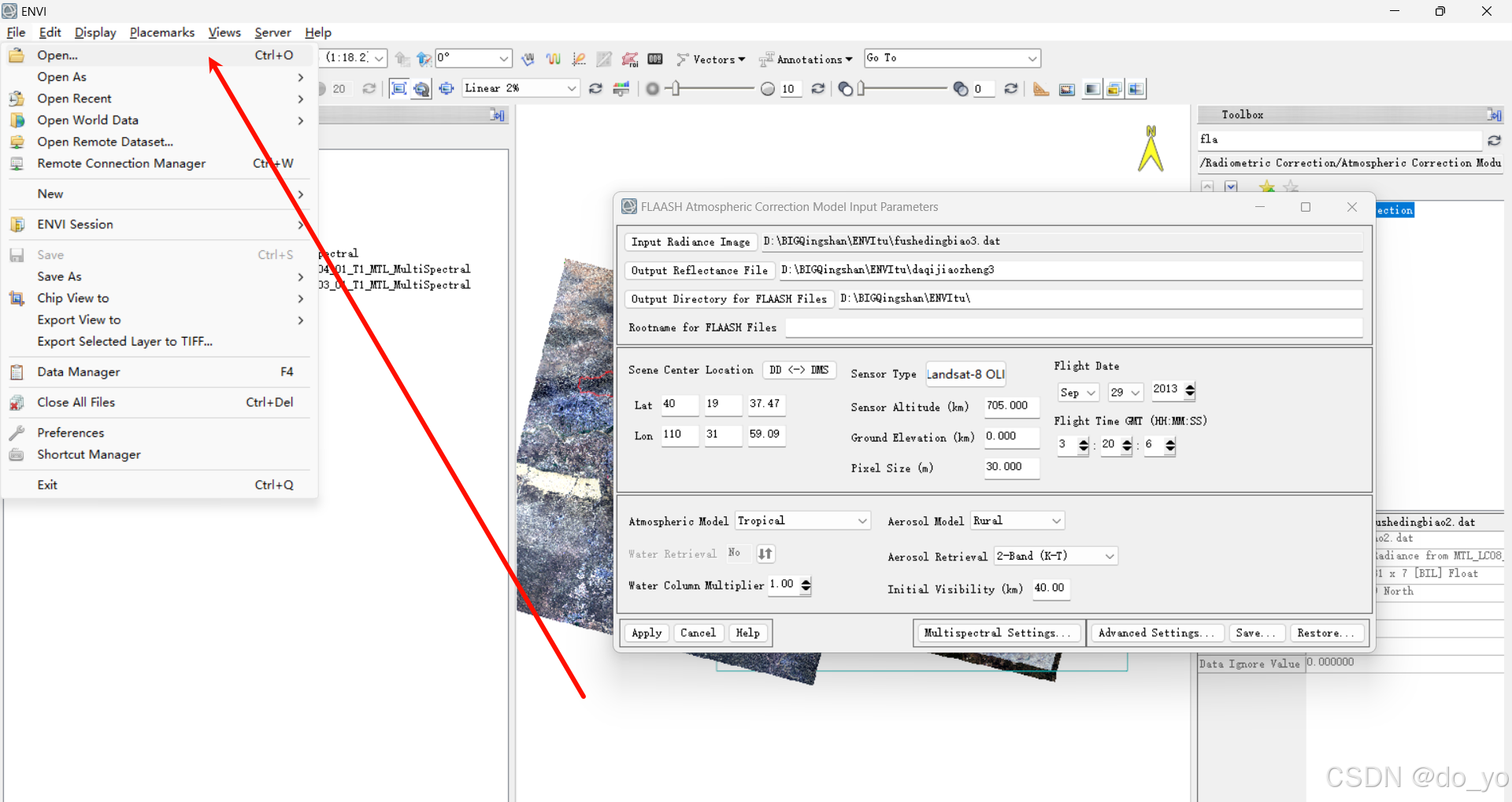
Task: Open the Spectral Profile tool icon
Action: (x=554, y=59)
